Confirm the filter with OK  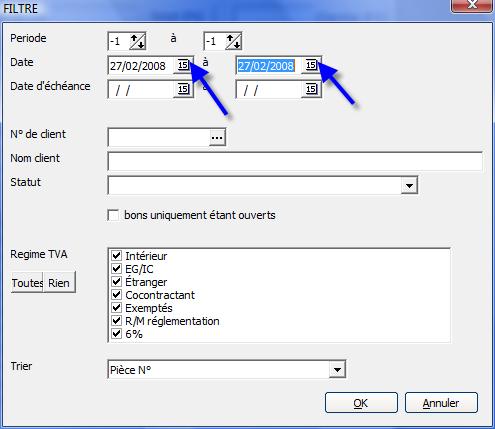coord(361,403)
